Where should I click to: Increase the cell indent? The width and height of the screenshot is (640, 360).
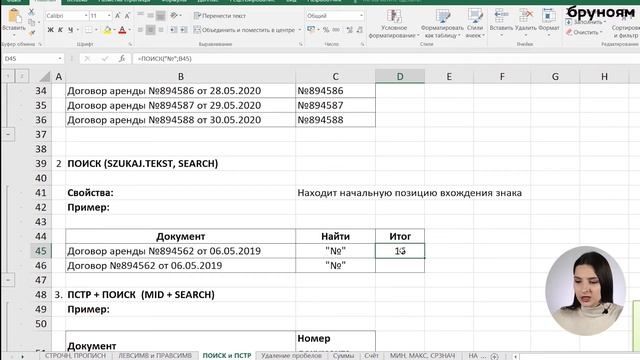(x=184, y=30)
